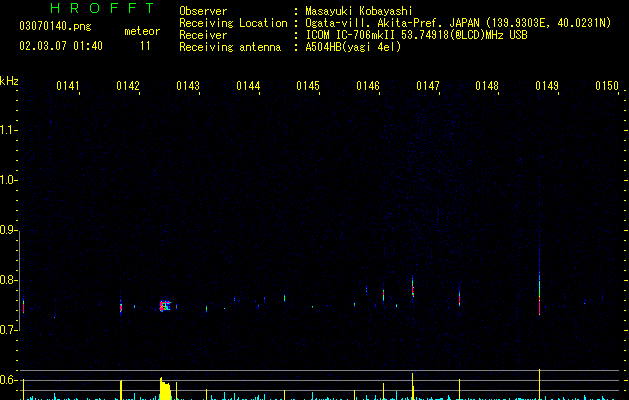Click the 0149 time marker
This screenshot has width=629, height=400.
click(x=547, y=86)
